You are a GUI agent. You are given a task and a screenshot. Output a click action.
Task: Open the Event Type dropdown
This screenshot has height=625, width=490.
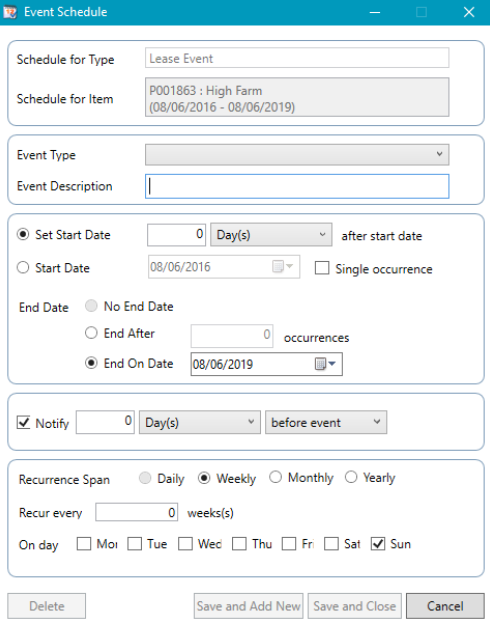[297, 155]
